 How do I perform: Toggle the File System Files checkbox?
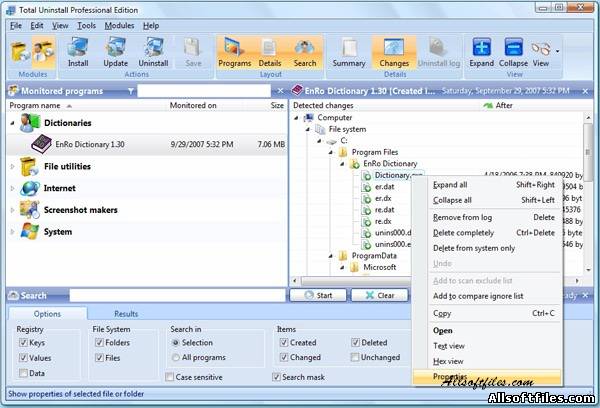pos(99,358)
